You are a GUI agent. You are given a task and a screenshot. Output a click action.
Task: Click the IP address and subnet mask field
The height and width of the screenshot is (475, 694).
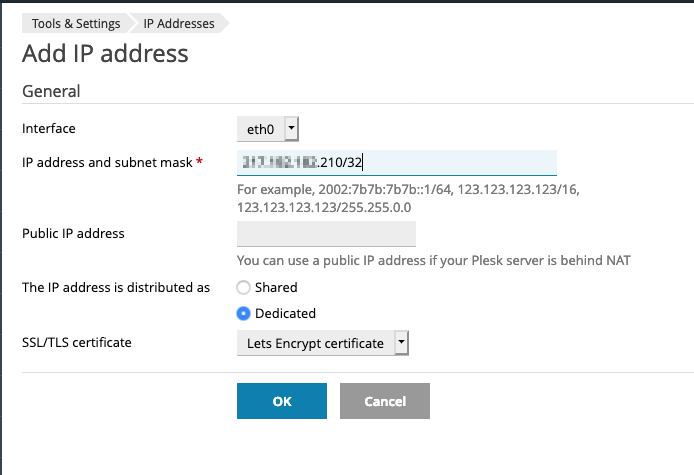(396, 163)
